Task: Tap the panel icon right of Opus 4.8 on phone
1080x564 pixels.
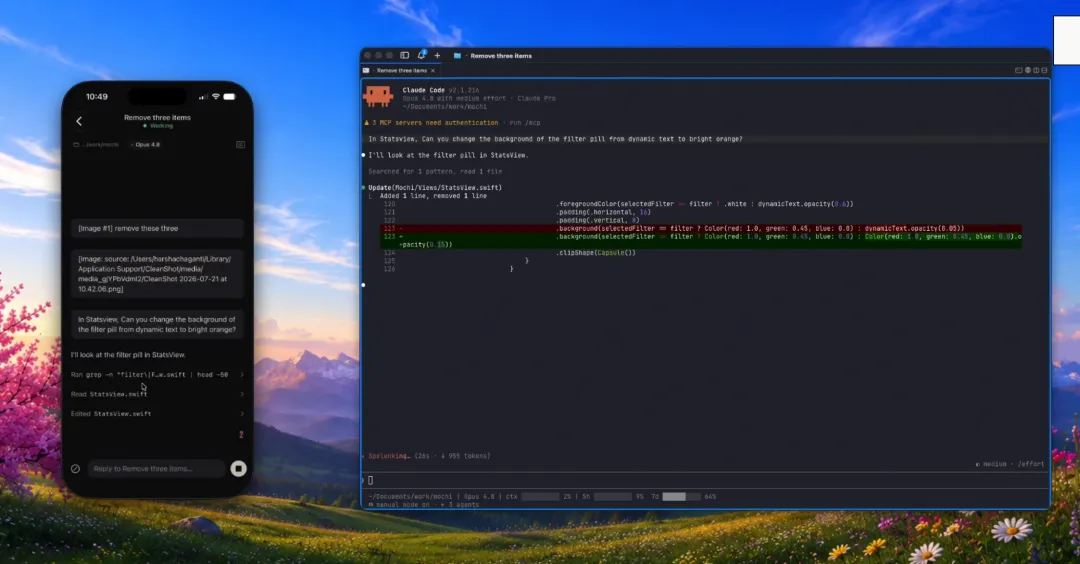Action: pyautogui.click(x=240, y=145)
